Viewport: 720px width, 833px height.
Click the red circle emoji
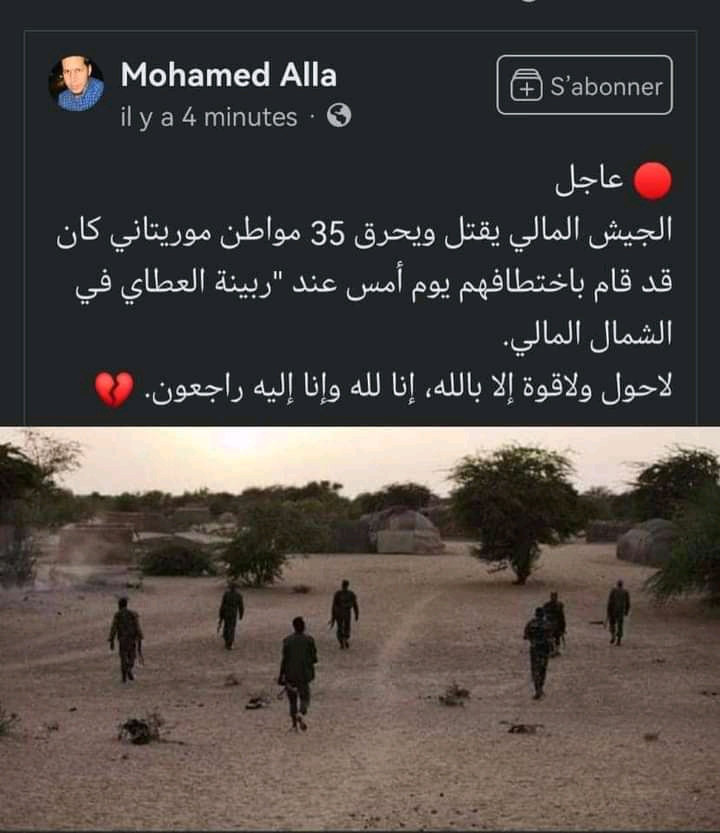click(x=653, y=181)
